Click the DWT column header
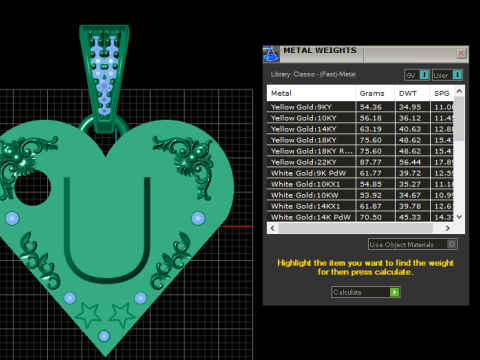The image size is (480, 360). pyautogui.click(x=412, y=93)
